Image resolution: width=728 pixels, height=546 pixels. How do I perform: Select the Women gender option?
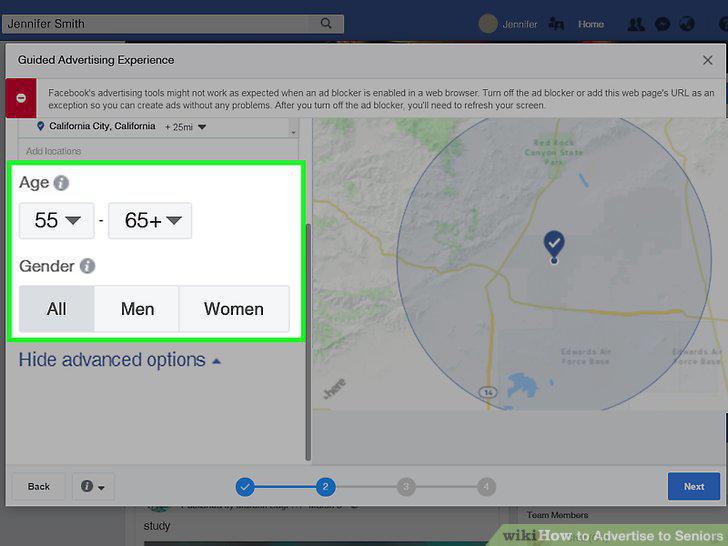(234, 309)
